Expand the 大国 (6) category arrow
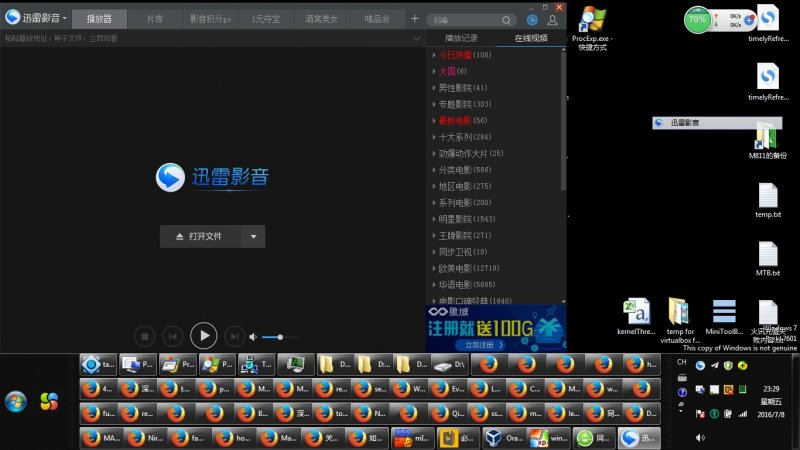Screen dimensions: 800x450 [x=434, y=71]
